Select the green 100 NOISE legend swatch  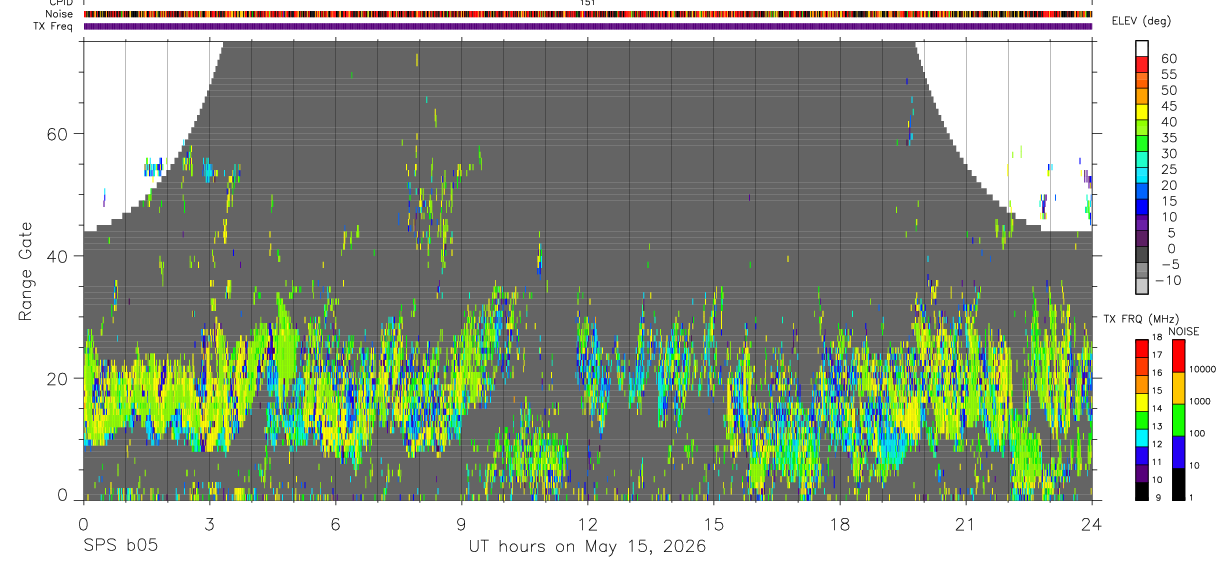(1178, 420)
